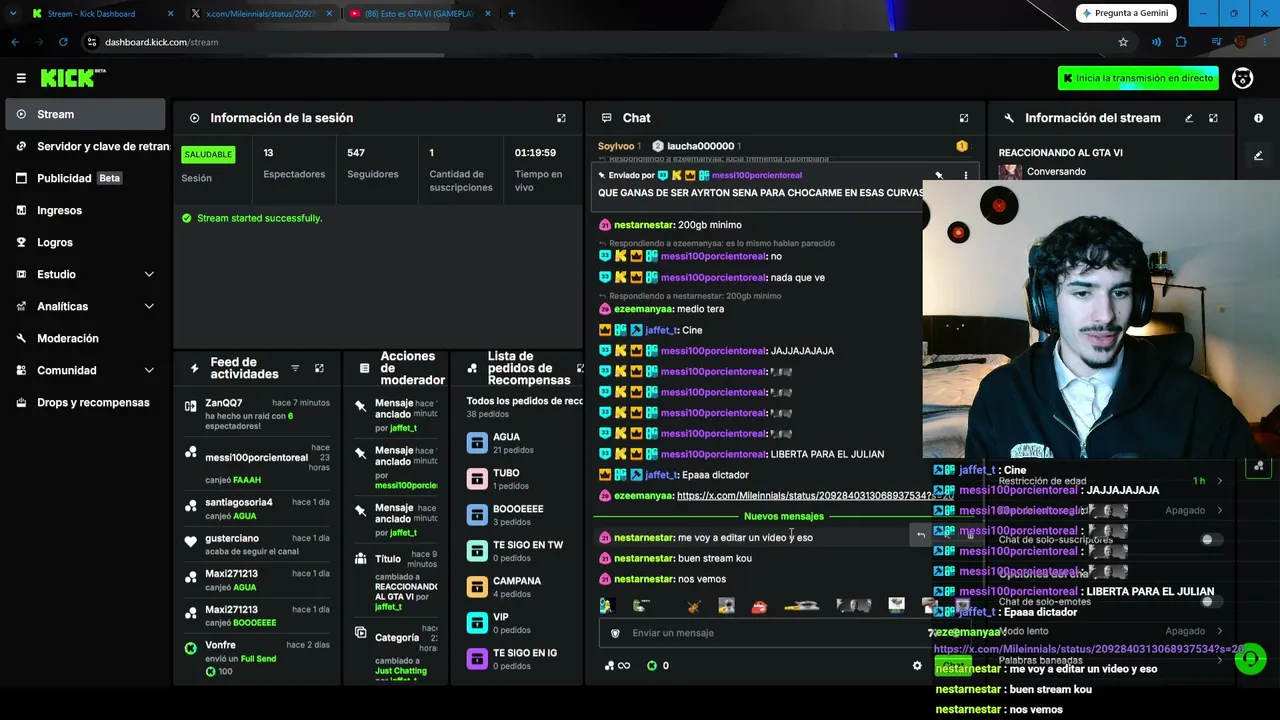Click the channel points infinity icon
This screenshot has width=1280, height=720.
(x=617, y=665)
